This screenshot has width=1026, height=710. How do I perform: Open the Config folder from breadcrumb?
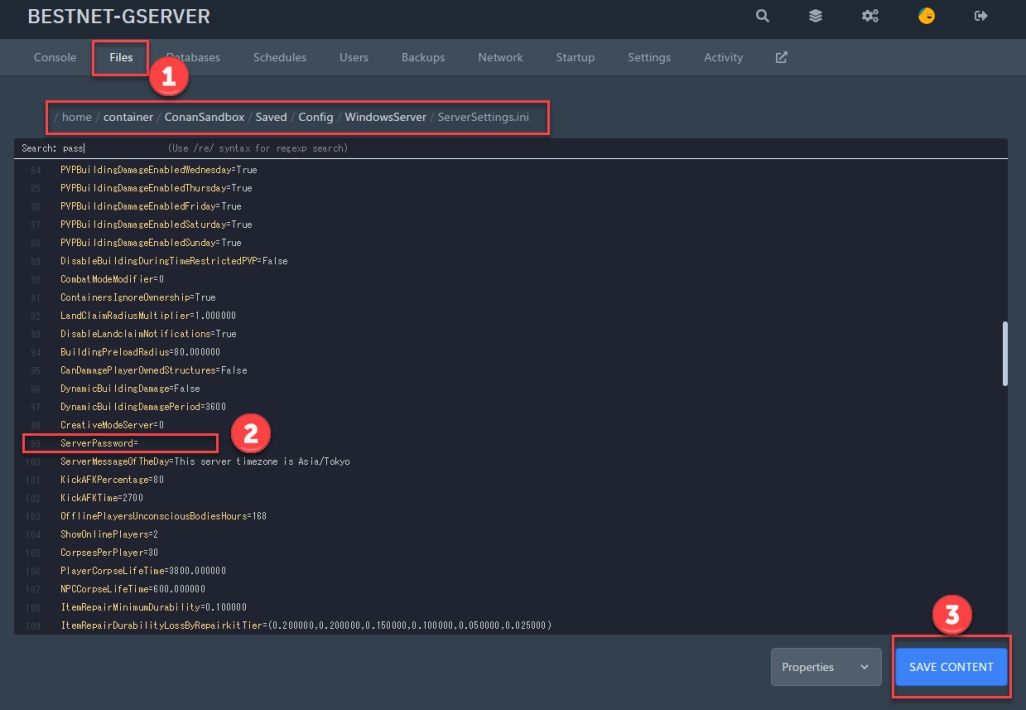pos(315,117)
